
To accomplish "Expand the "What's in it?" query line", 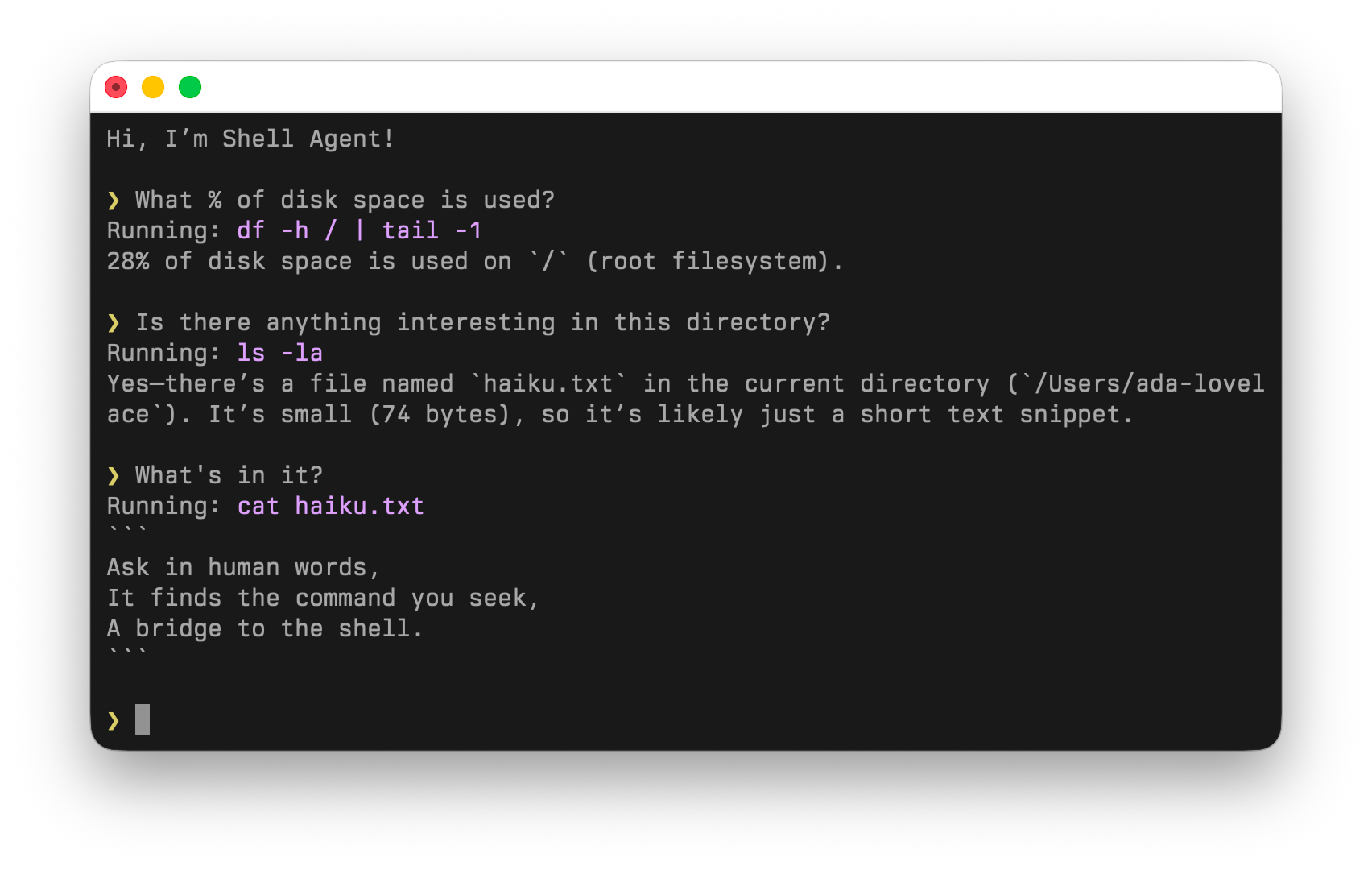I will [x=228, y=475].
